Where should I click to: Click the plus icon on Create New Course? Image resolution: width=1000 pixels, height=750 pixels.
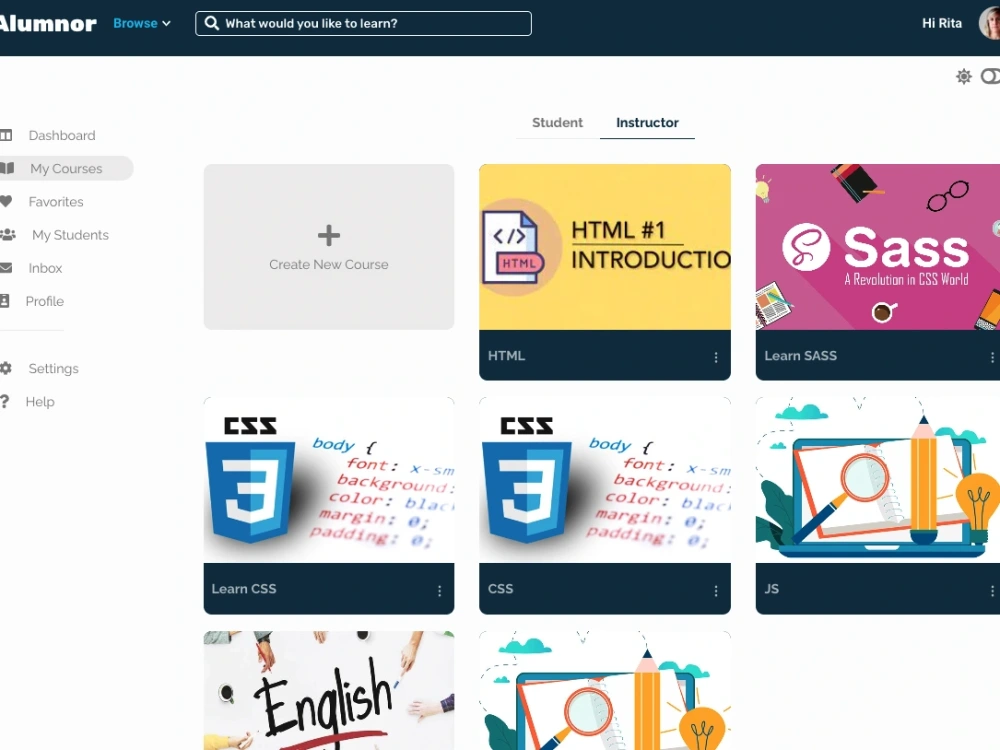[x=328, y=235]
